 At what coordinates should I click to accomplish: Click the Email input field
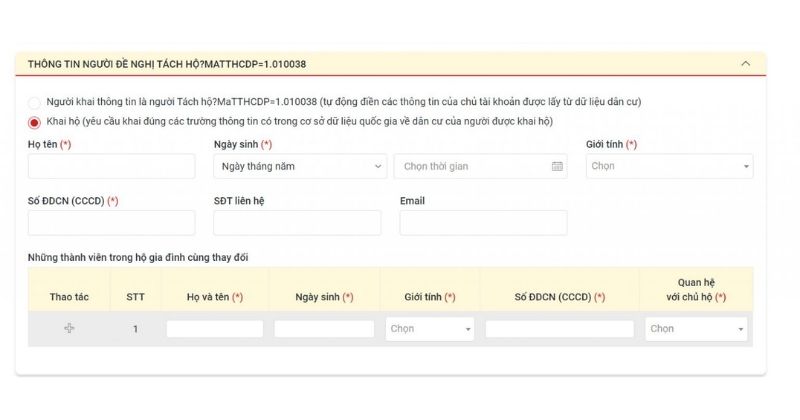point(483,222)
